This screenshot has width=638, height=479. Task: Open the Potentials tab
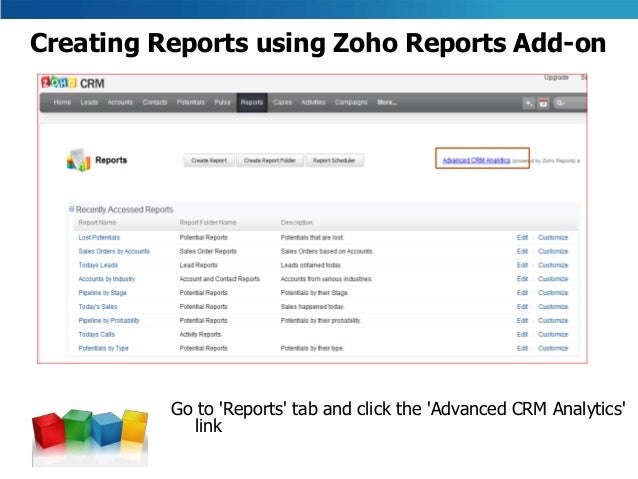point(190,102)
